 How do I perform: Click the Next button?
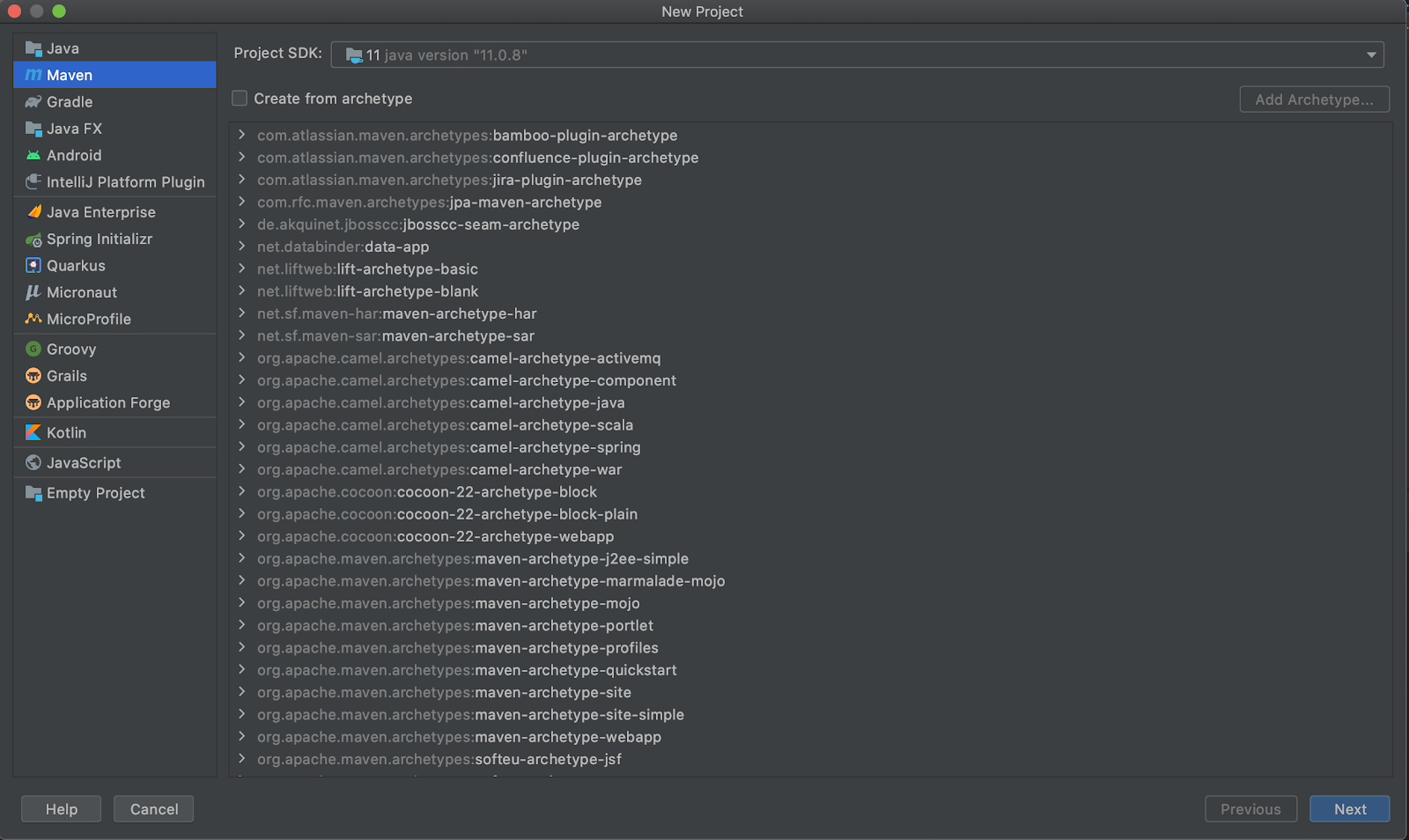[x=1349, y=809]
